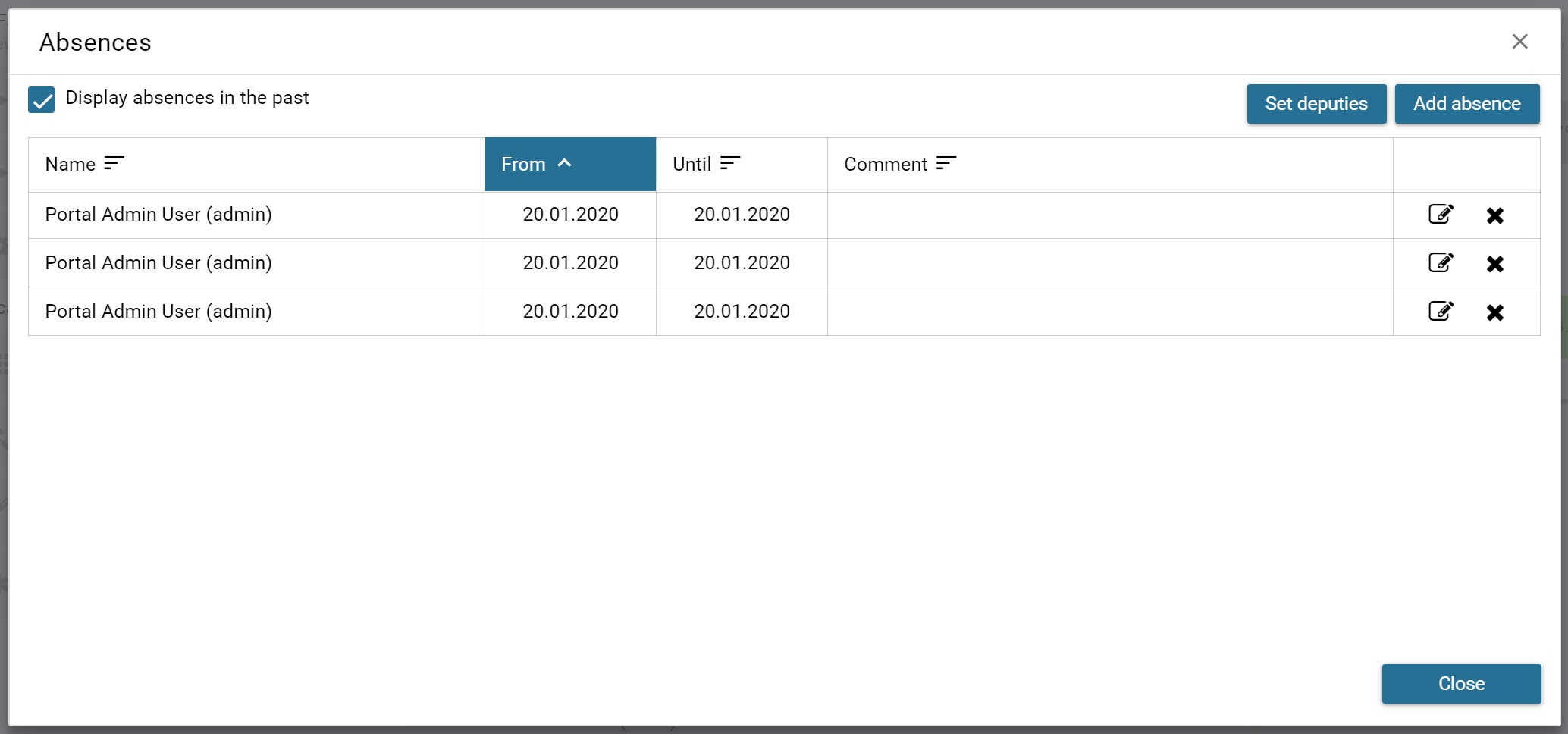Remove the third absence entry
Screen dimensions: 1568x734
[x=1494, y=312]
